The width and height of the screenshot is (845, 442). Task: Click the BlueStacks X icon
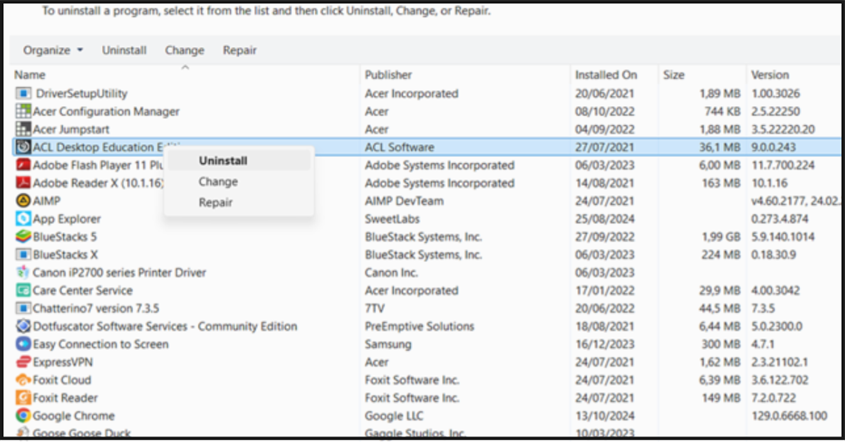23,254
